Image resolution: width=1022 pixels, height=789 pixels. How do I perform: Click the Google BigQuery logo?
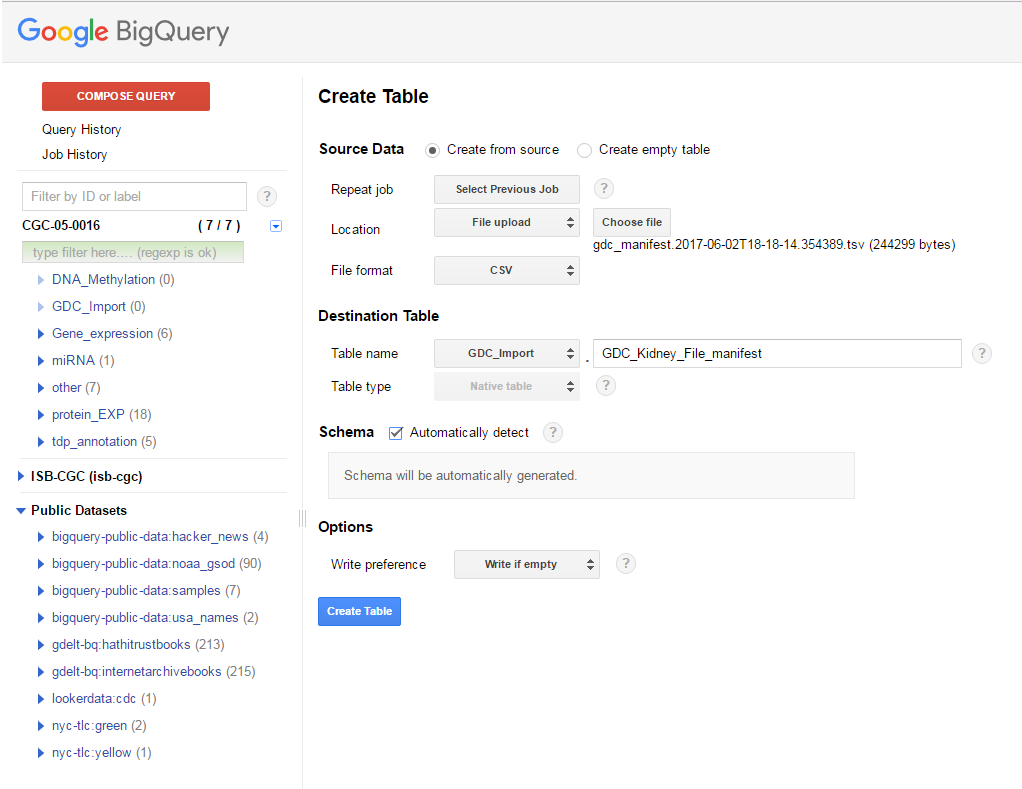pyautogui.click(x=123, y=32)
